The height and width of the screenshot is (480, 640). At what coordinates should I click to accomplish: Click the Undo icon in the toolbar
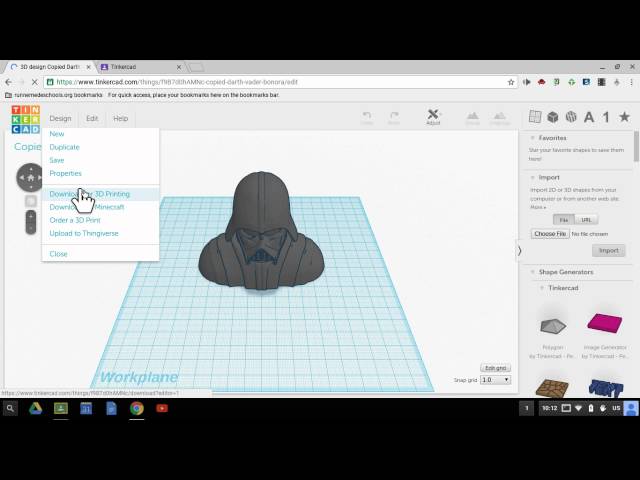pos(367,118)
